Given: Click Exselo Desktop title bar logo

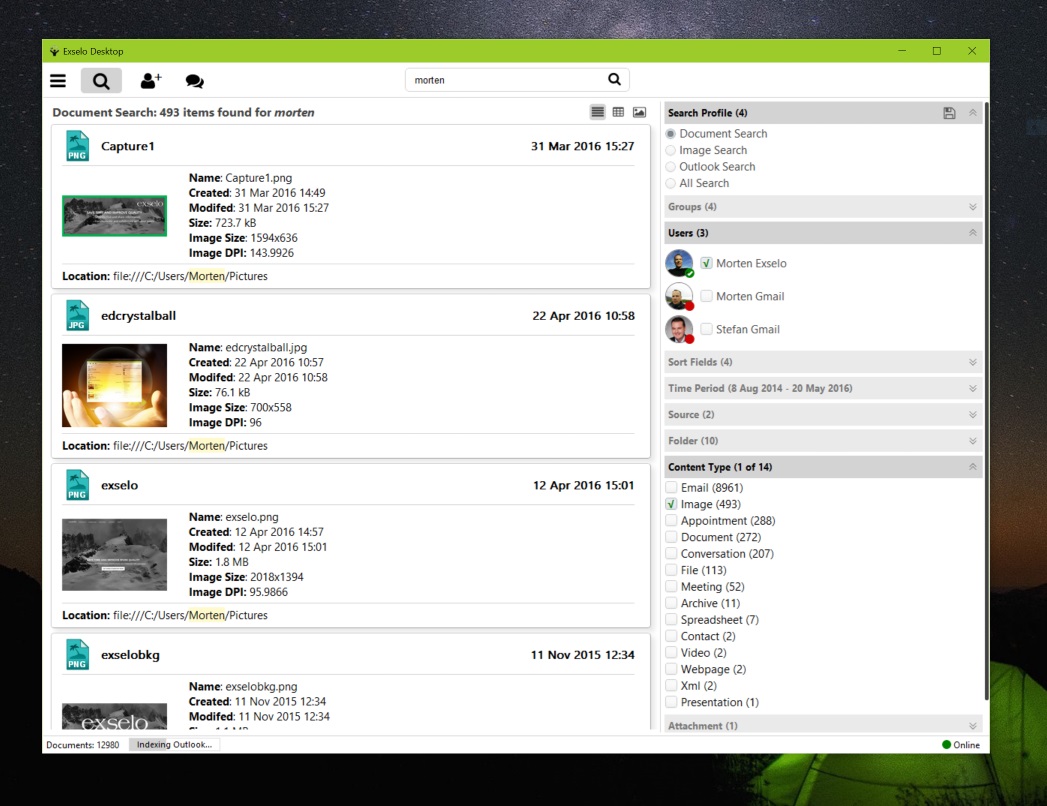Looking at the screenshot, I should click(x=54, y=51).
